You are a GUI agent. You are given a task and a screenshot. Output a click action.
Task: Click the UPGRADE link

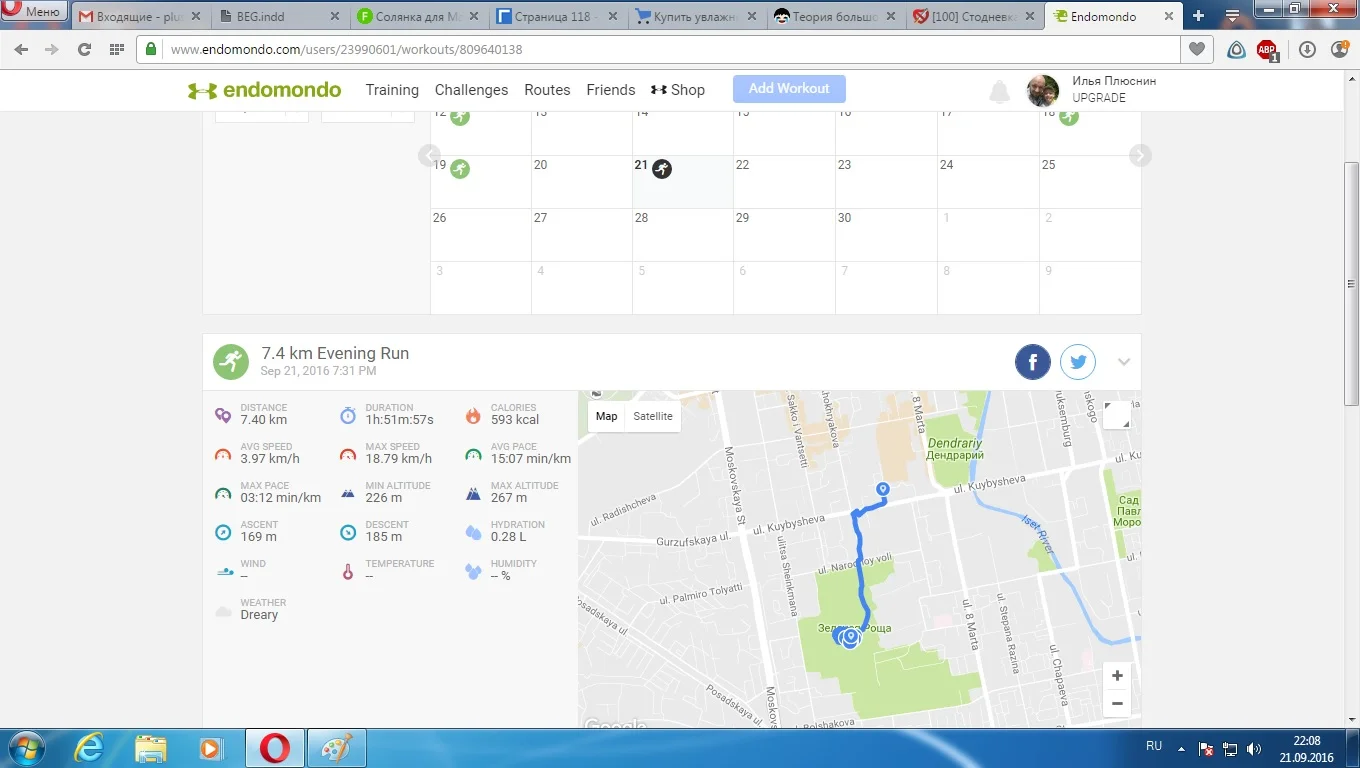click(x=1099, y=98)
